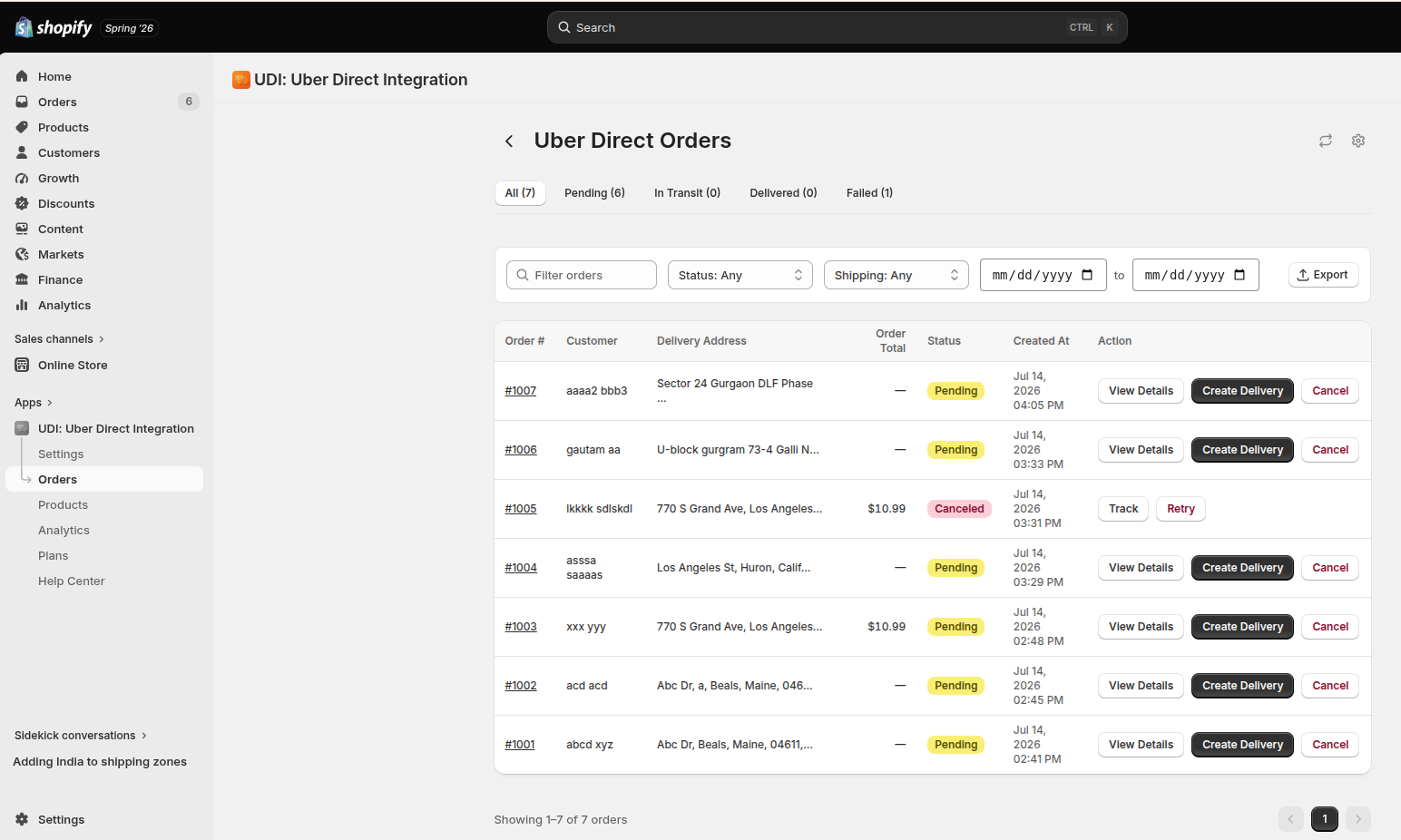Open Finance

click(60, 279)
